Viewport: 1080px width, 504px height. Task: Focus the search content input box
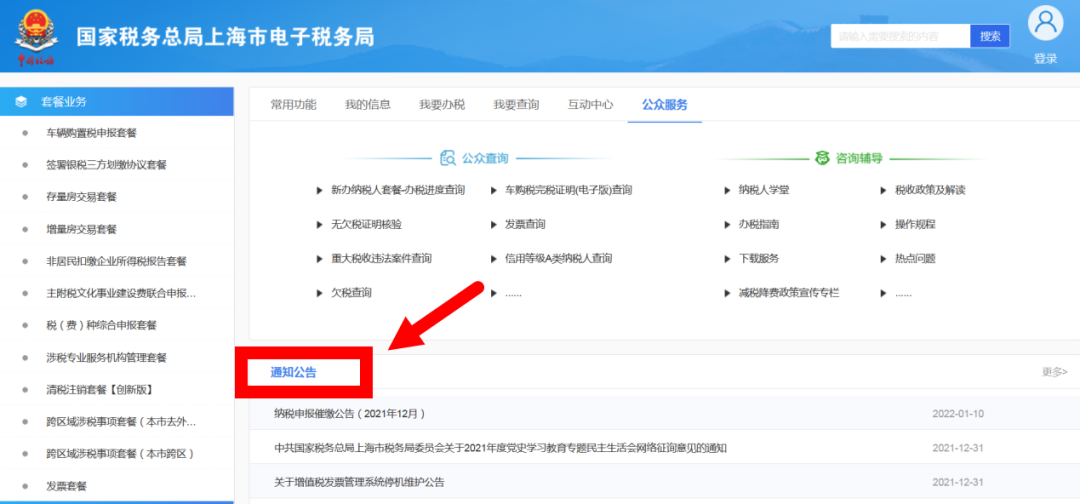point(900,36)
